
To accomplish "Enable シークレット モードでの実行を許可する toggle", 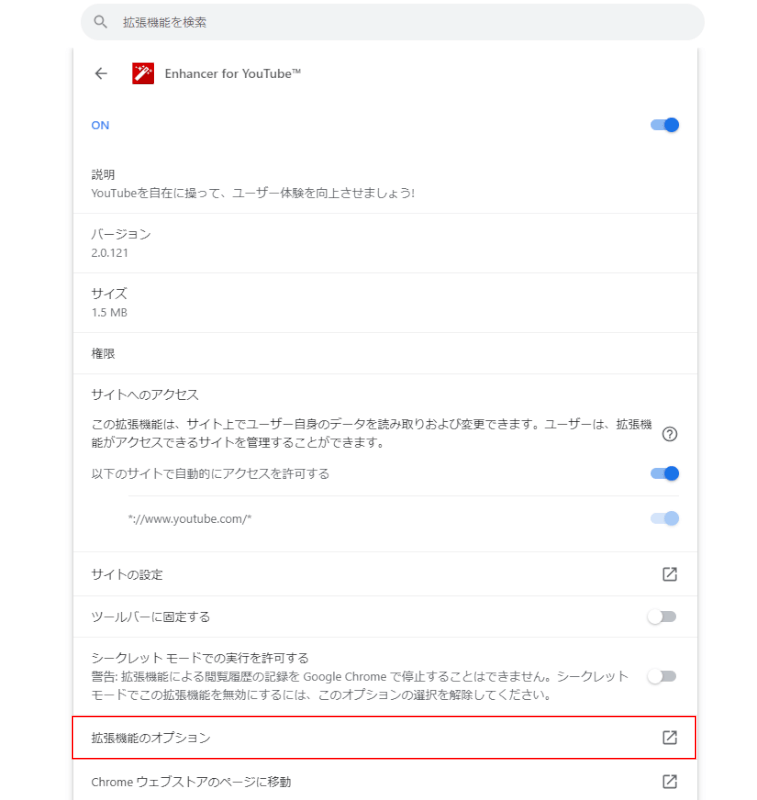I will click(x=662, y=677).
